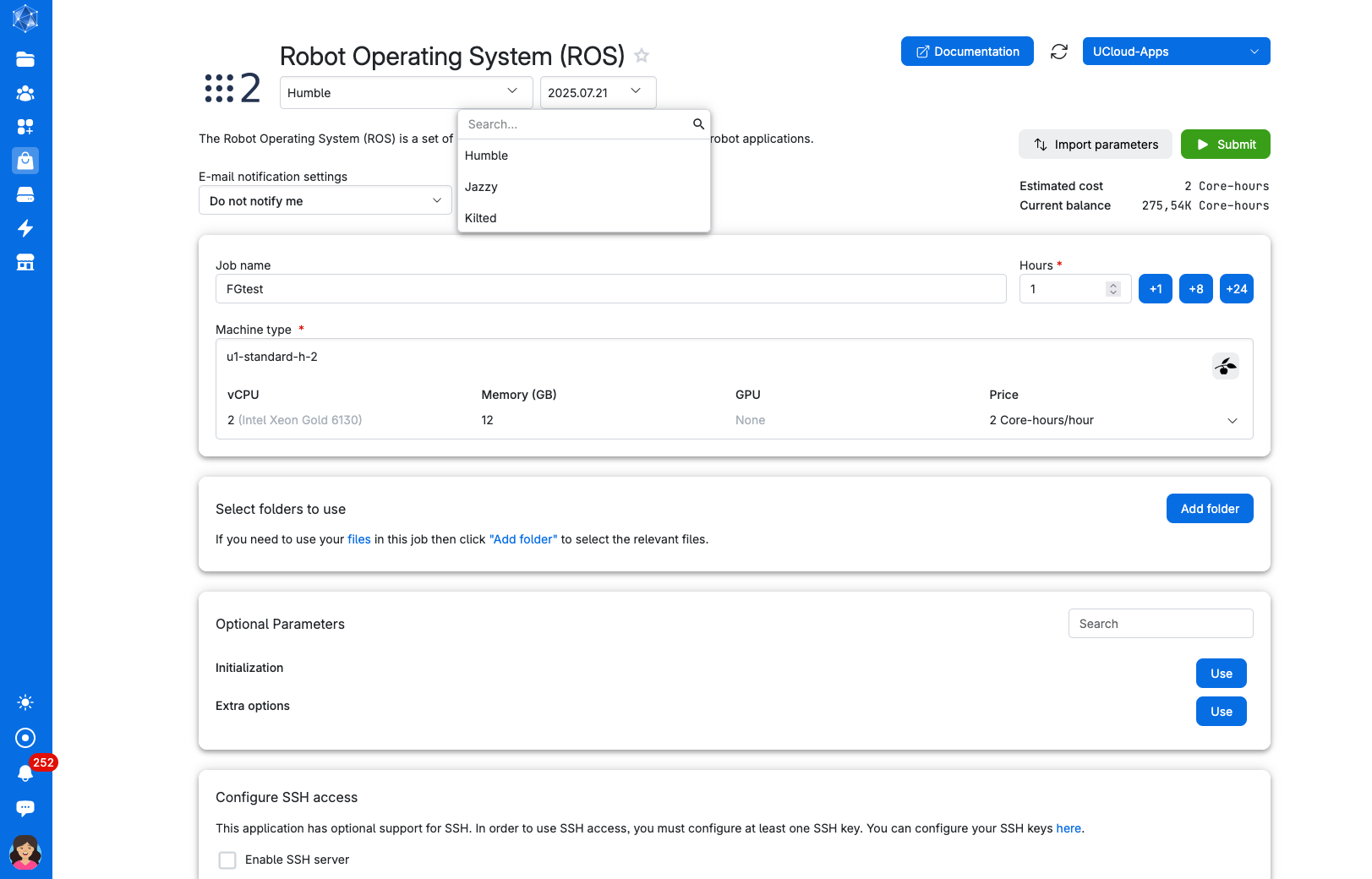Screen dimensions: 1372x879
Task: Open notifications bell with 252 badge
Action: click(25, 773)
